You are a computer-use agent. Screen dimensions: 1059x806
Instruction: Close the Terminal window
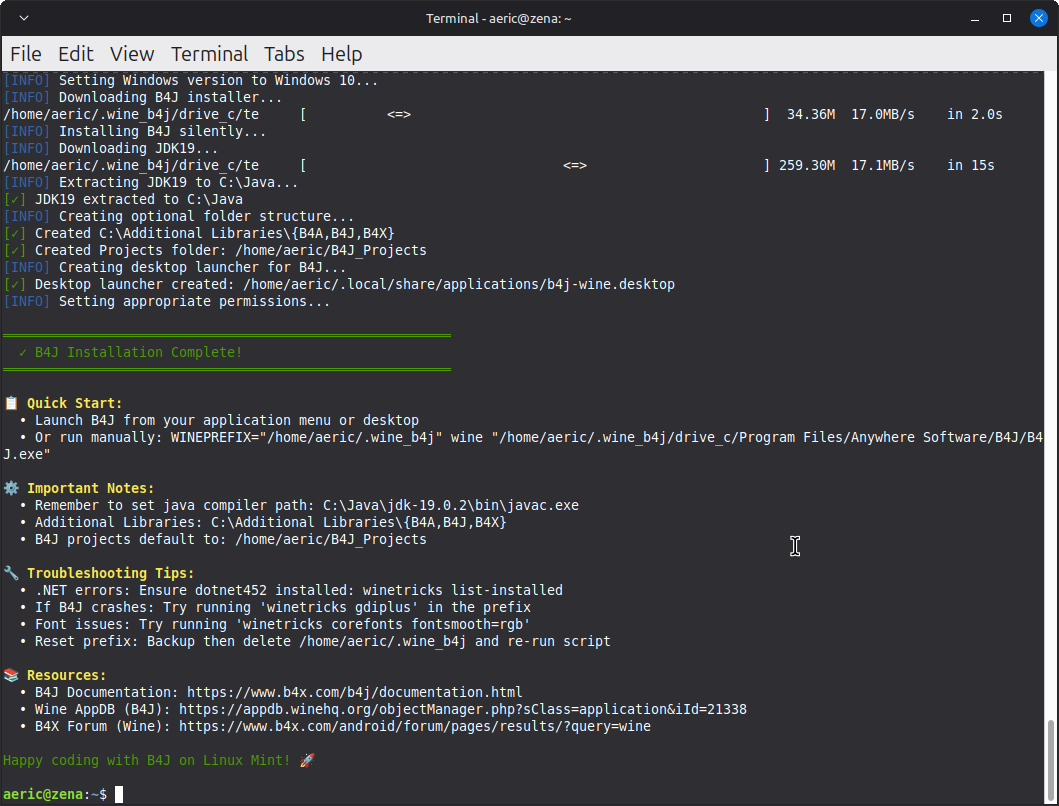[1038, 18]
